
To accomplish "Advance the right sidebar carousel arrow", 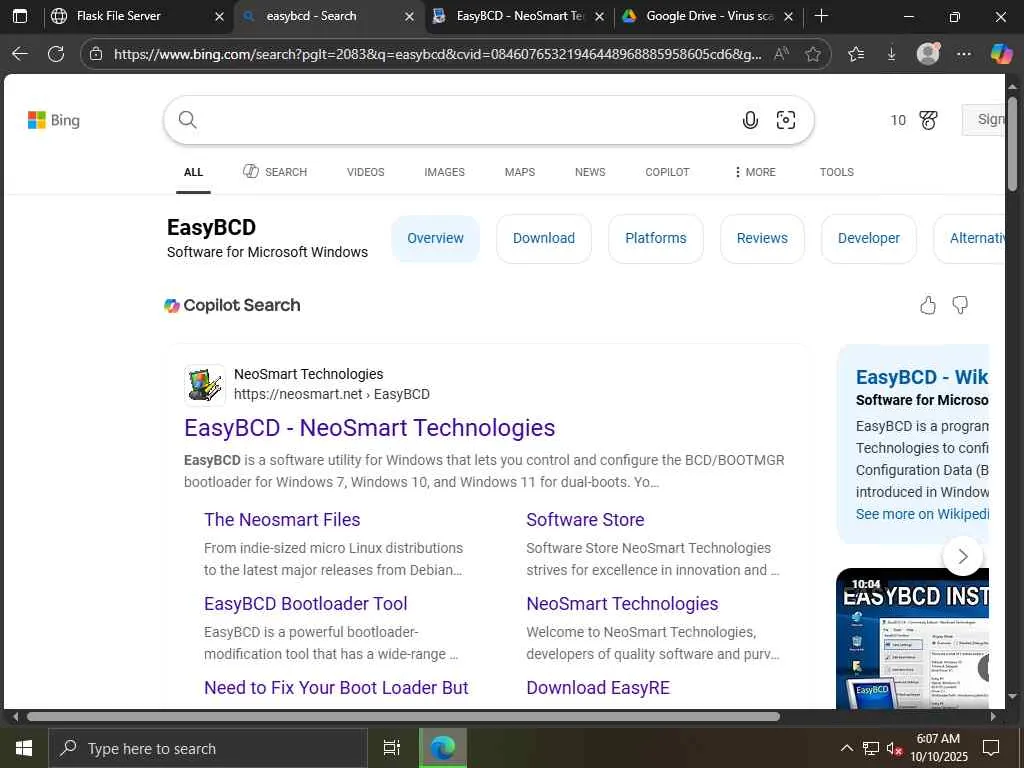I will tap(963, 556).
